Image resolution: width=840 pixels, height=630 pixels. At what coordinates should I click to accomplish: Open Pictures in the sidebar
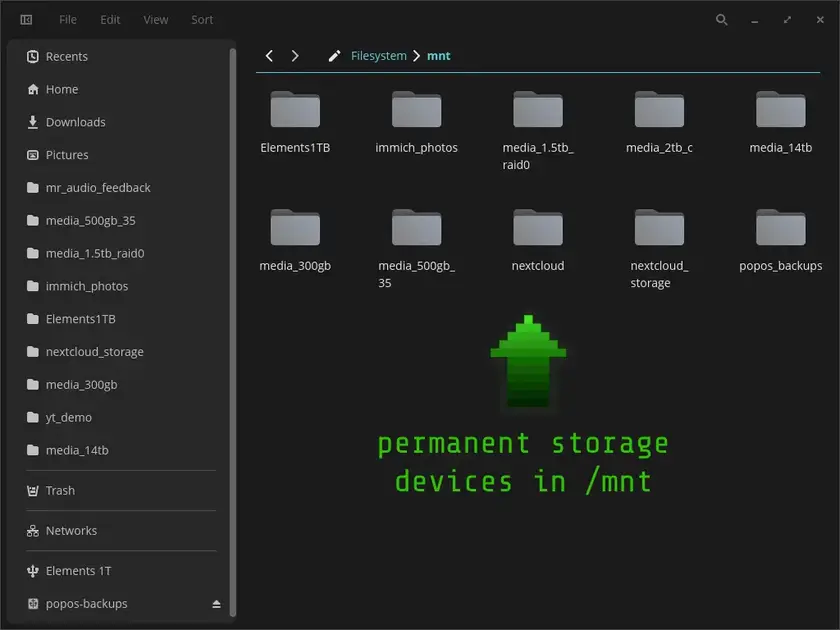pyautogui.click(x=122, y=155)
